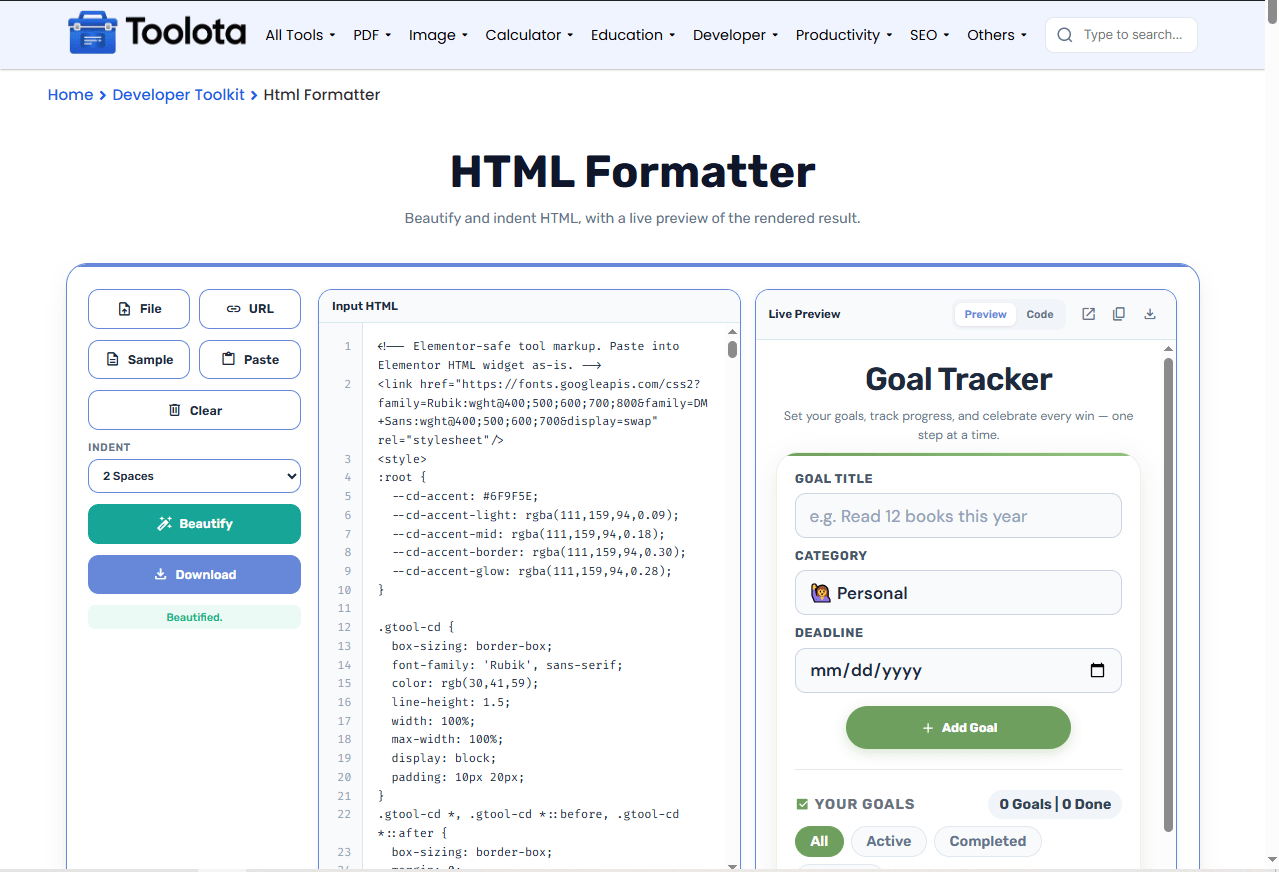Click code line 'line-height: 1.5;'

[x=450, y=702]
